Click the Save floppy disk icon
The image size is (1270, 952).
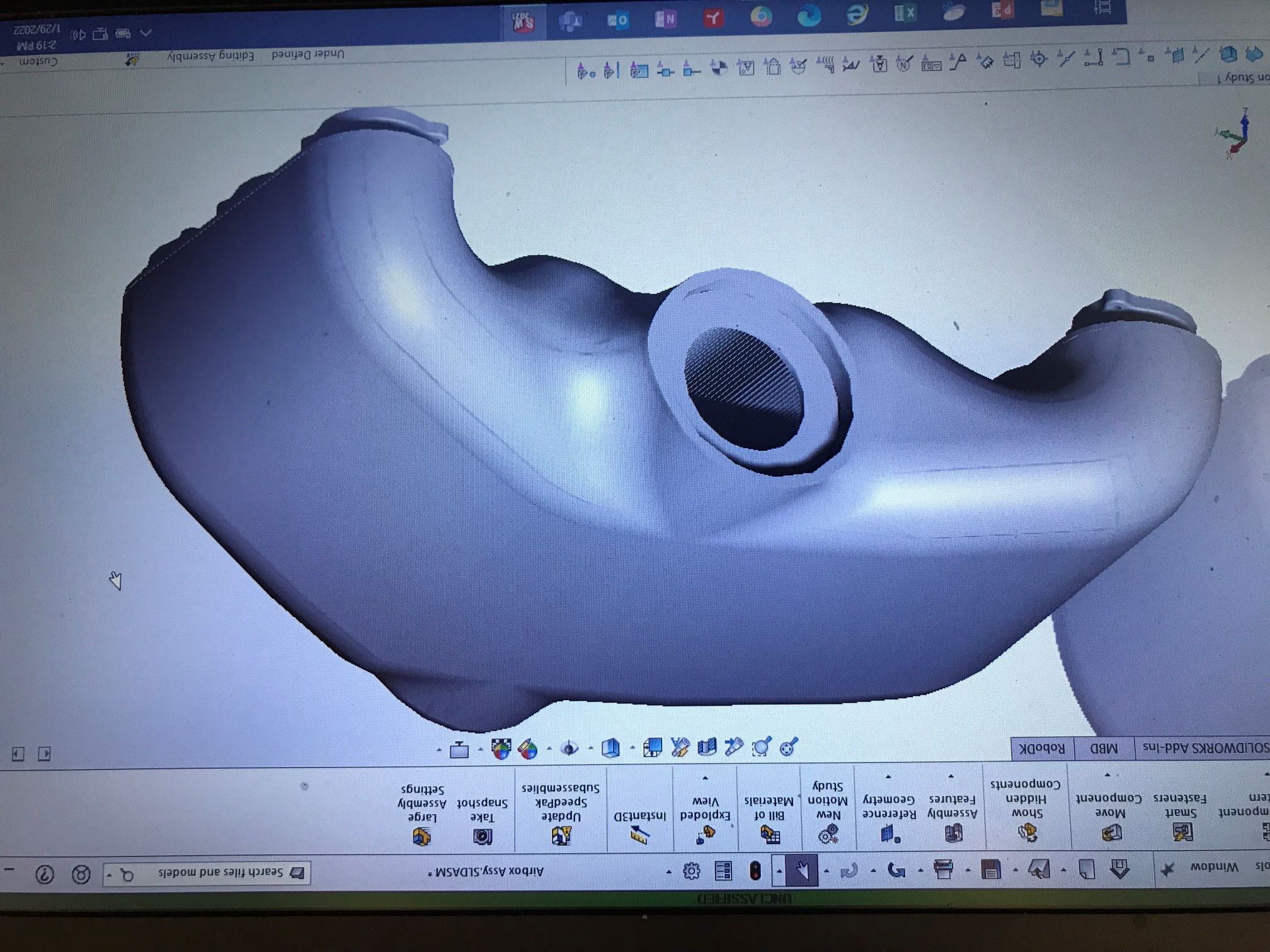pyautogui.click(x=991, y=870)
